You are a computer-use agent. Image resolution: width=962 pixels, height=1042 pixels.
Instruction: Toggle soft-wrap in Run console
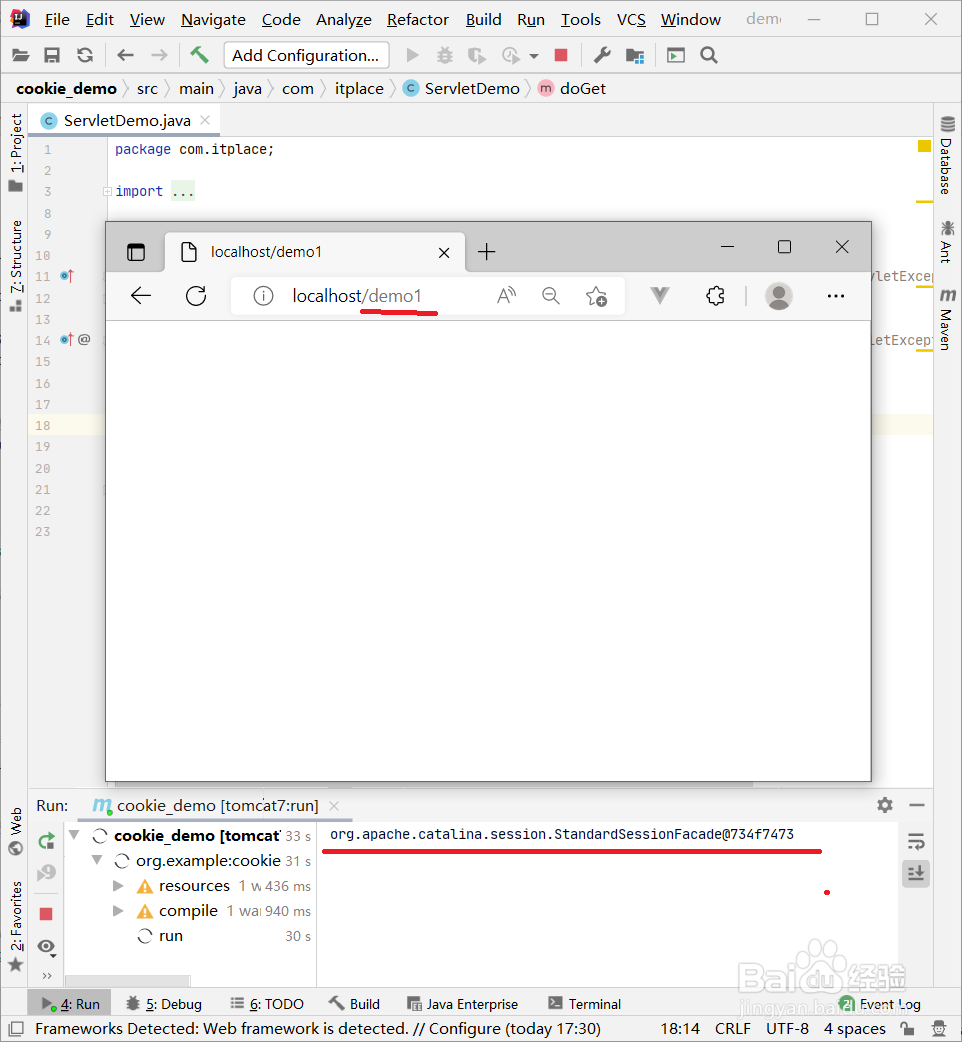pos(916,842)
